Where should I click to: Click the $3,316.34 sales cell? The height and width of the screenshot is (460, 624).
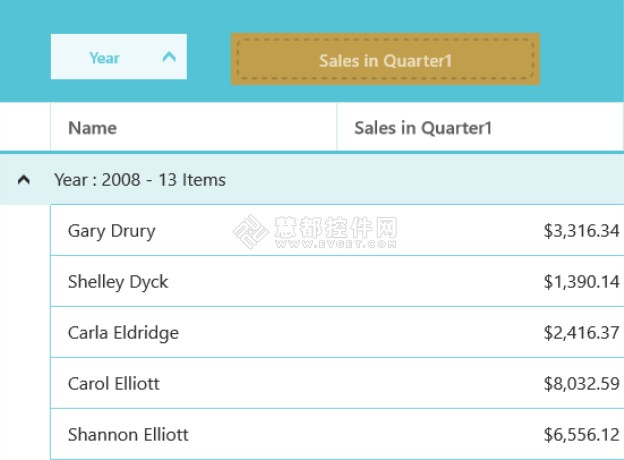[x=480, y=230]
